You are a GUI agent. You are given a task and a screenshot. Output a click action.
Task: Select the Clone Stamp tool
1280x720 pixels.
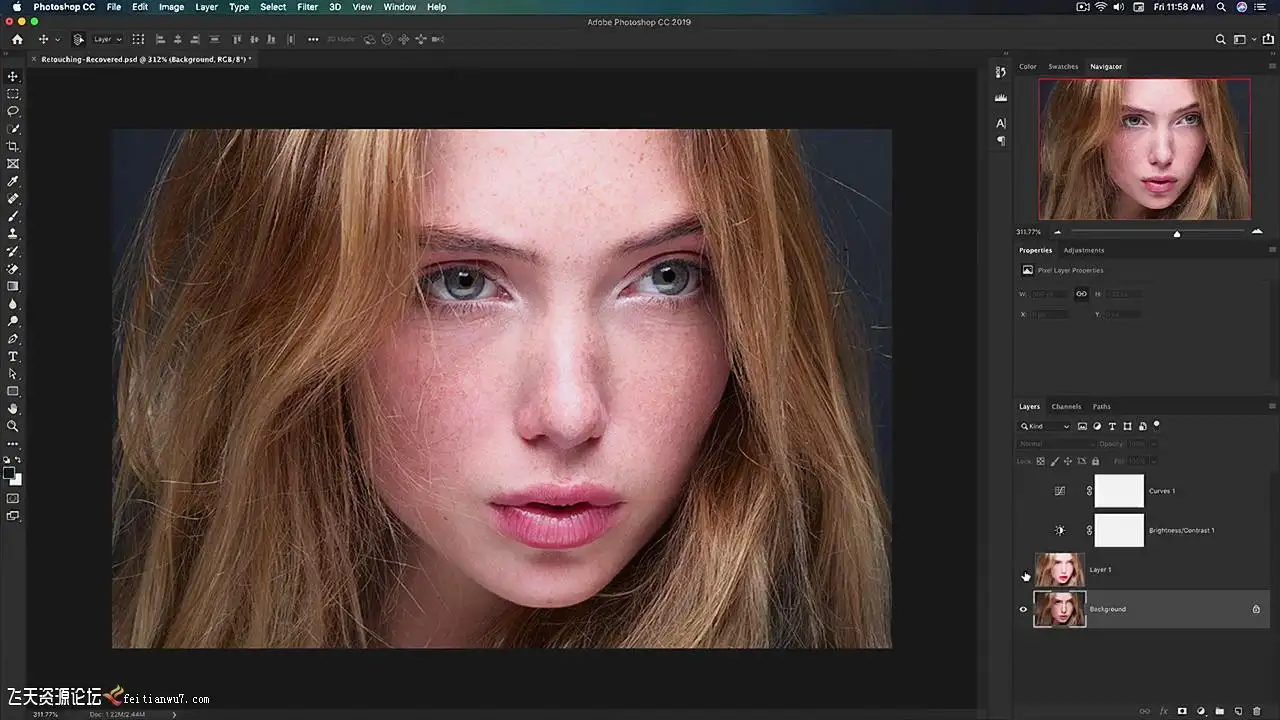(x=13, y=234)
